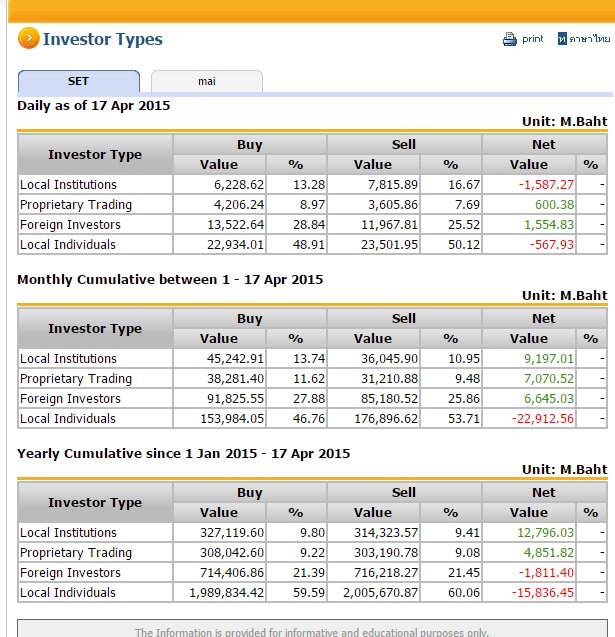615x637 pixels.
Task: Click the Investor Types page heading
Action: point(102,40)
